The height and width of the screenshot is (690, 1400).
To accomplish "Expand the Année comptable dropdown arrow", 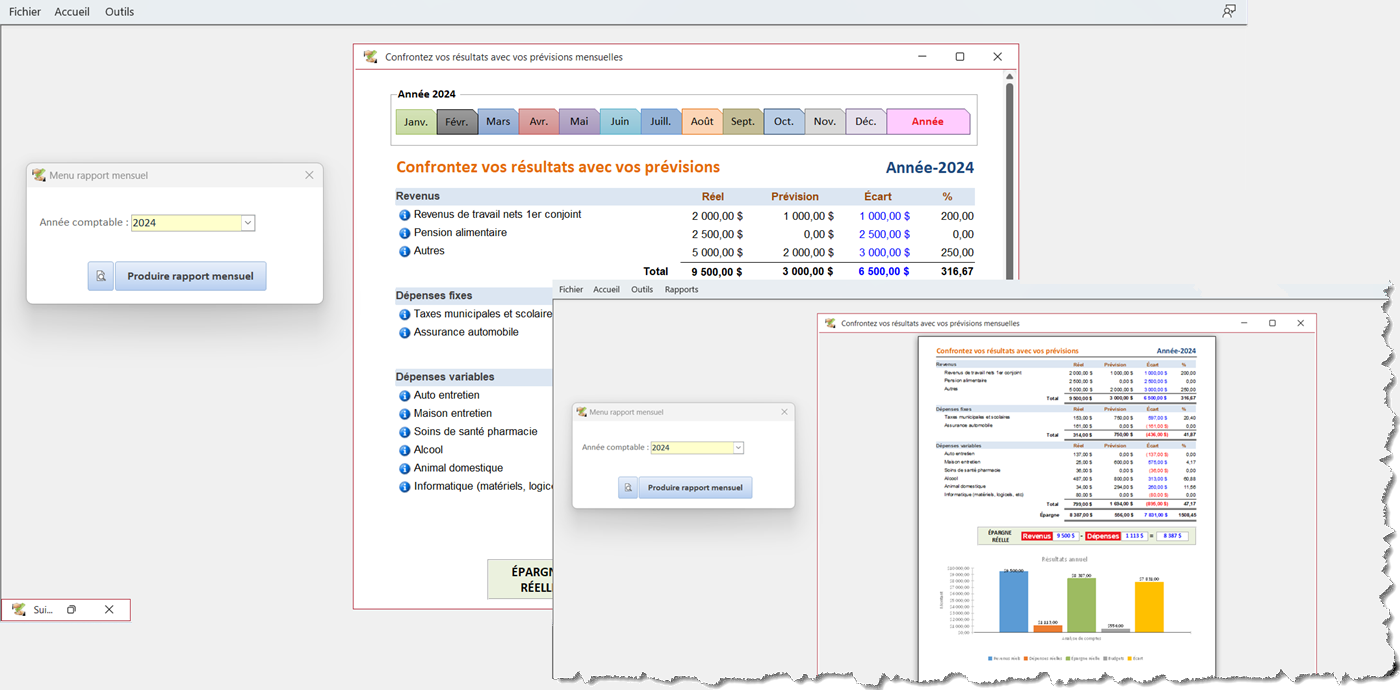I will [248, 223].
